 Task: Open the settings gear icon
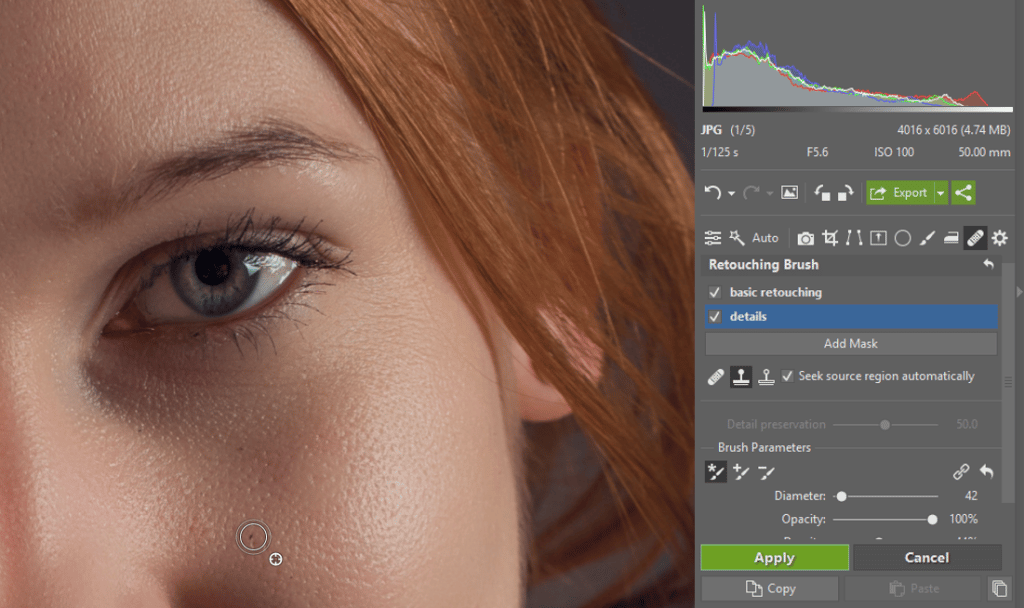tap(1000, 238)
